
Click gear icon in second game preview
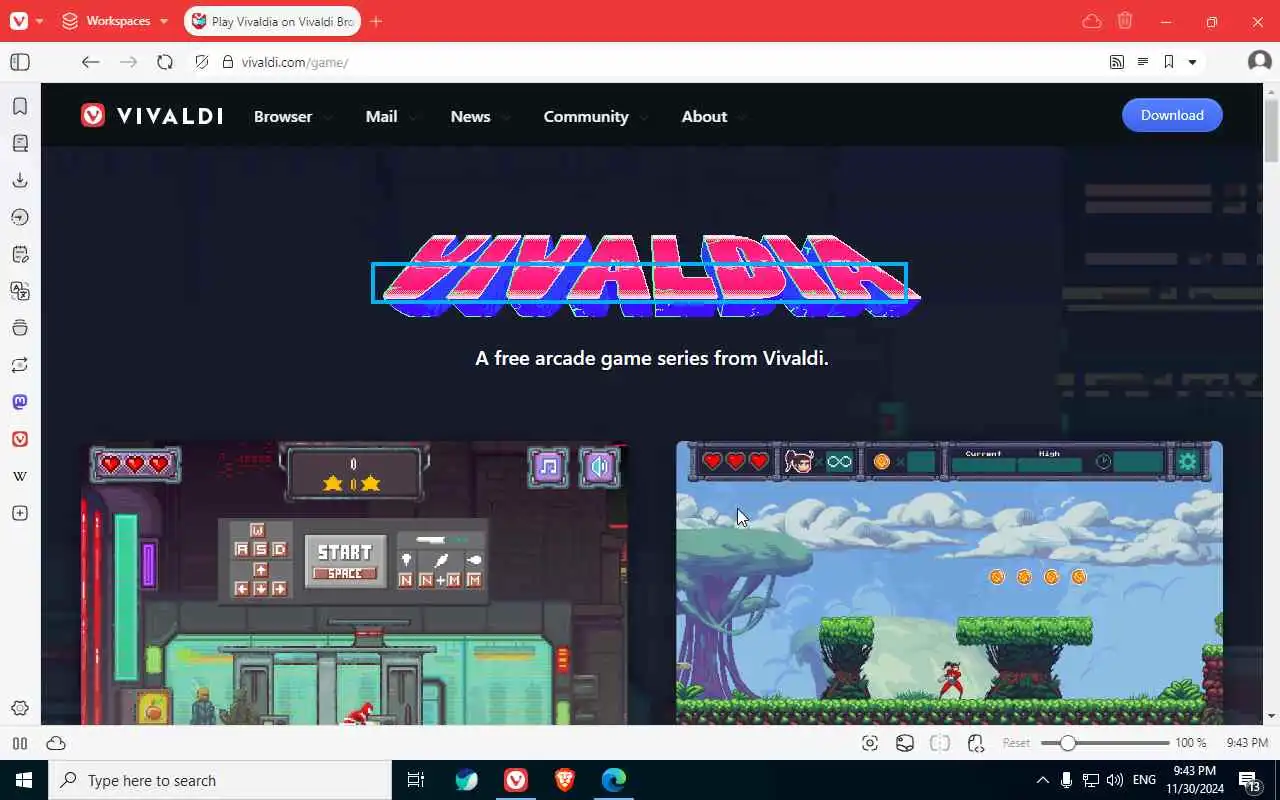pyautogui.click(x=1188, y=462)
